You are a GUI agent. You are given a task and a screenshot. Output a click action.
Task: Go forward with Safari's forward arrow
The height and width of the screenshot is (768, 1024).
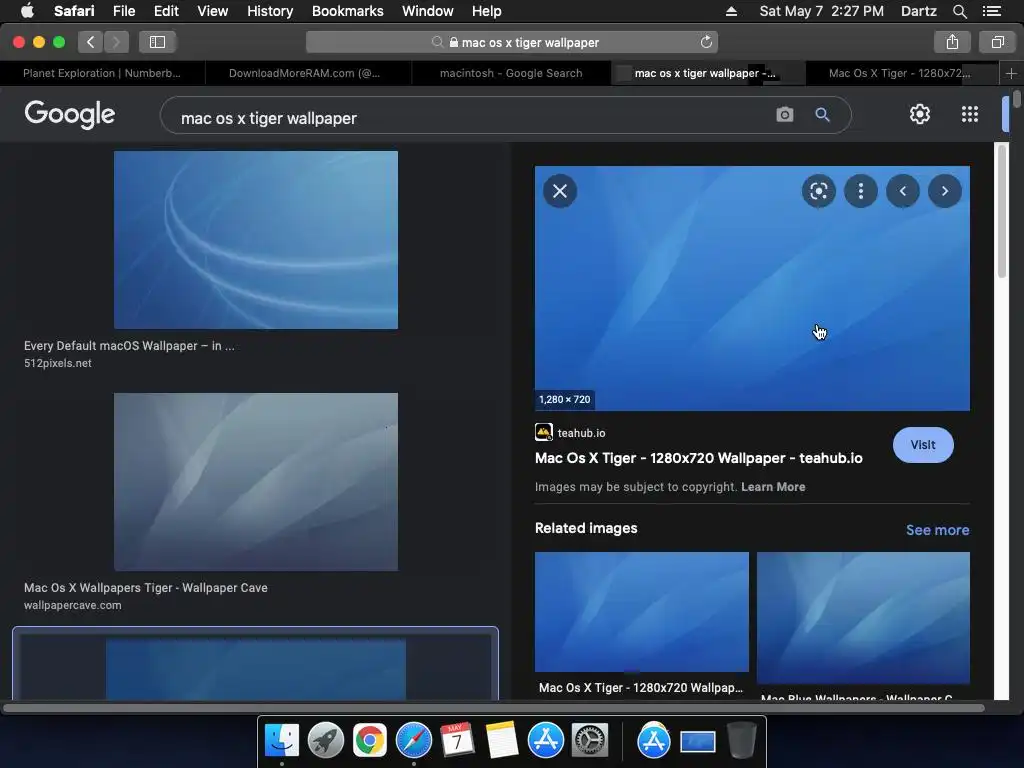point(116,42)
